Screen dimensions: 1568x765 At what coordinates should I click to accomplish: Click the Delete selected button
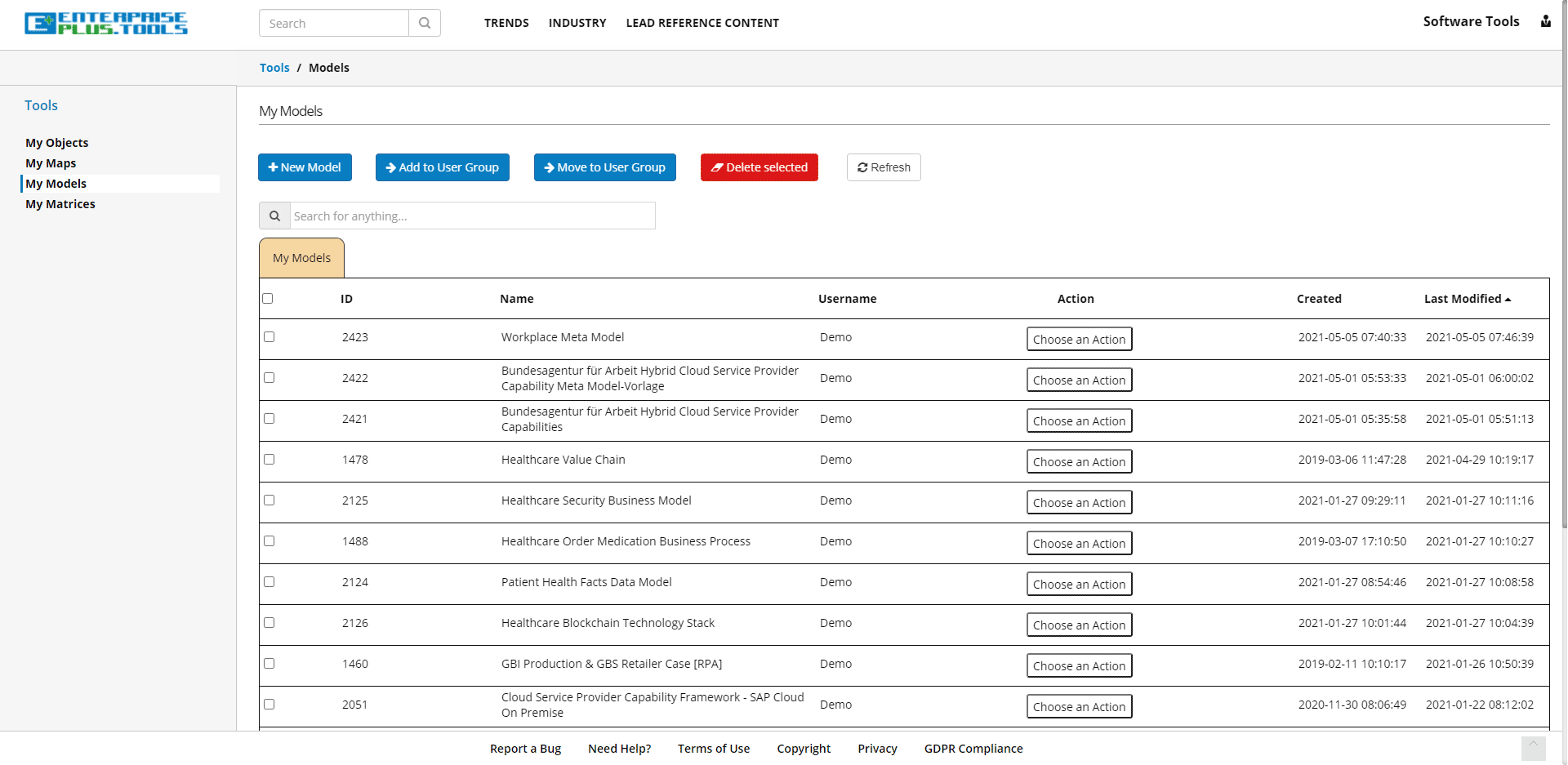(x=759, y=167)
